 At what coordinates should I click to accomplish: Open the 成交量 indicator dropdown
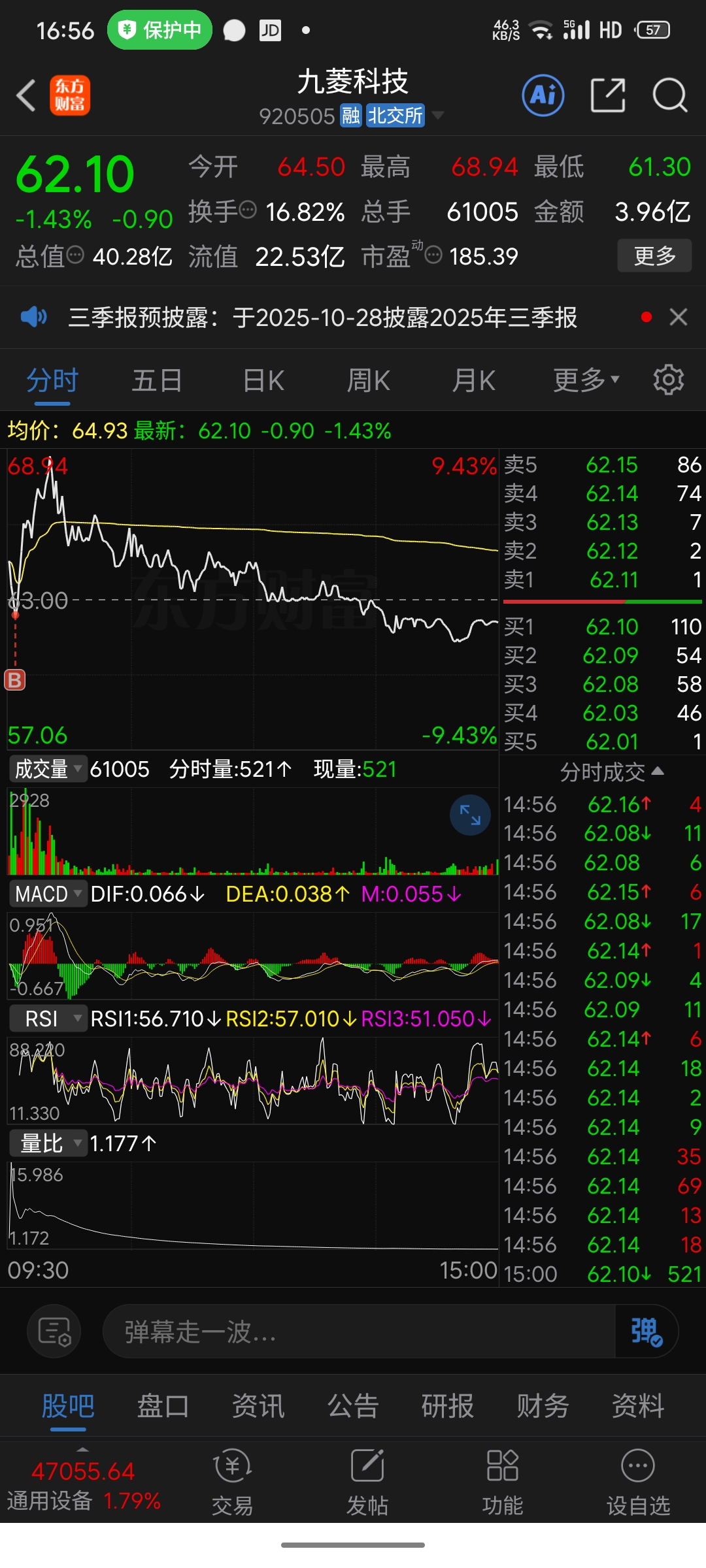pos(48,769)
